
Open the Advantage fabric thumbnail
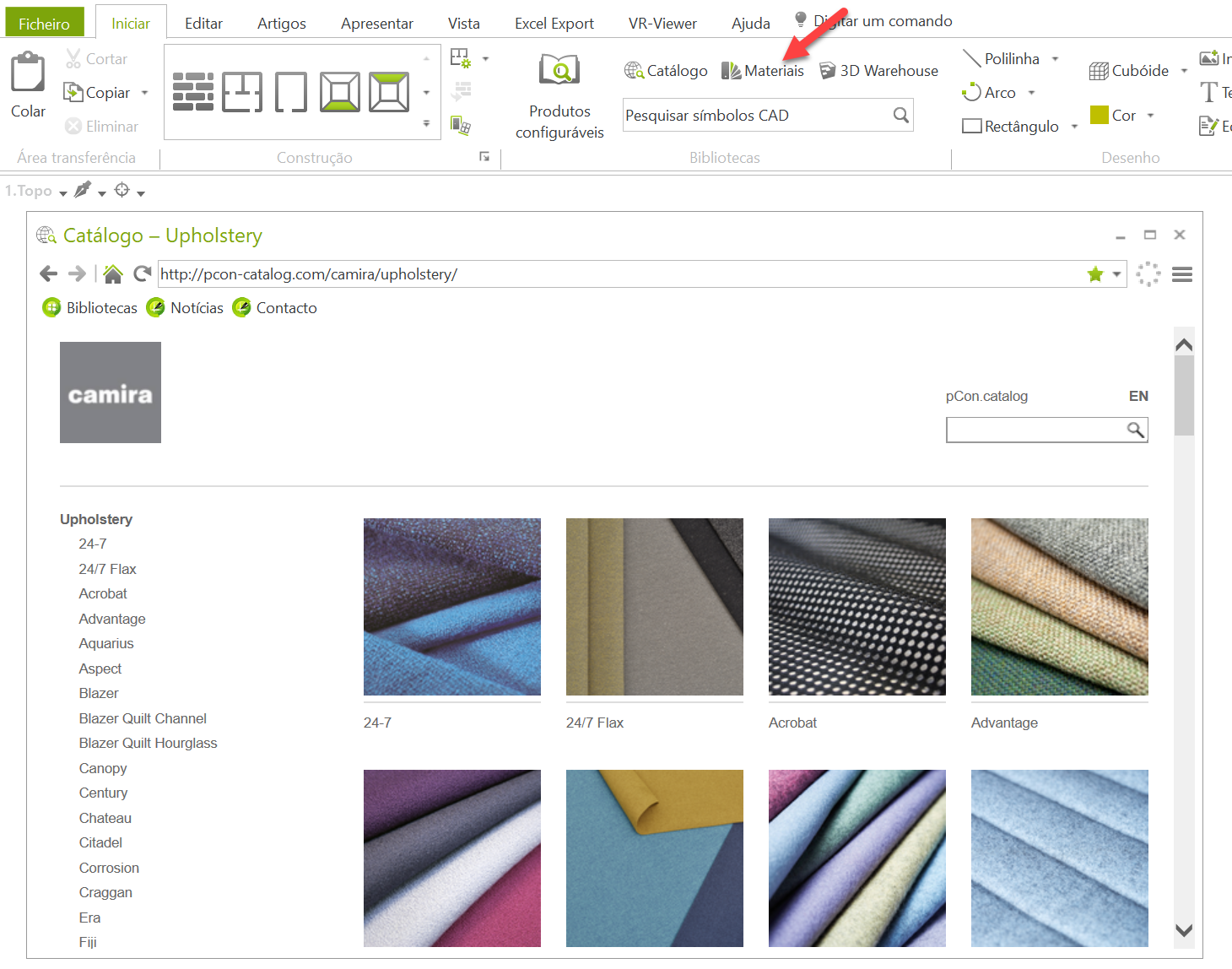click(1060, 607)
